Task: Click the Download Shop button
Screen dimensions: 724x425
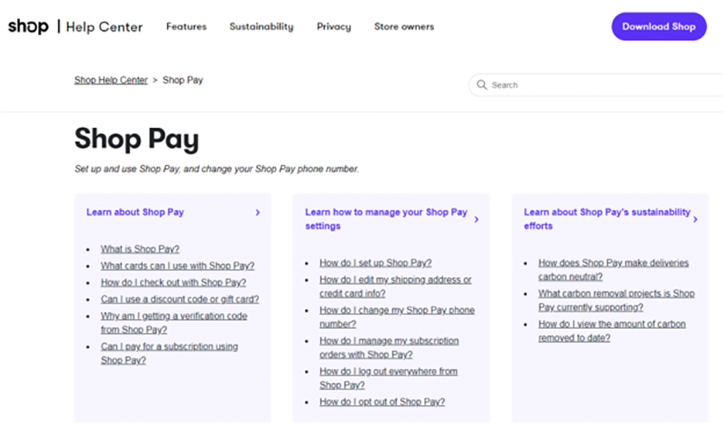Action: coord(659,26)
